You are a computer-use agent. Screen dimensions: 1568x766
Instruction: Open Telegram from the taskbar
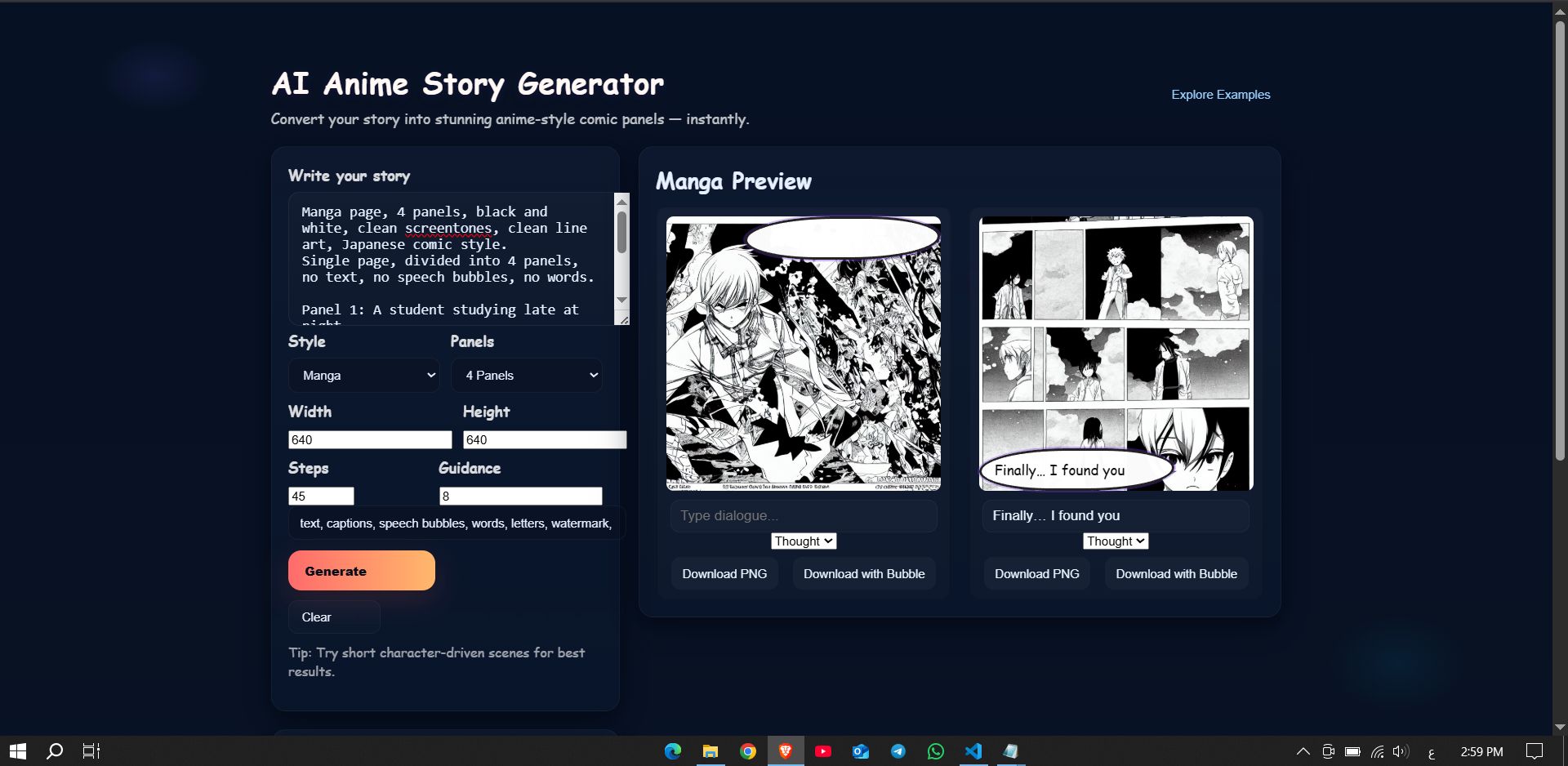[898, 751]
